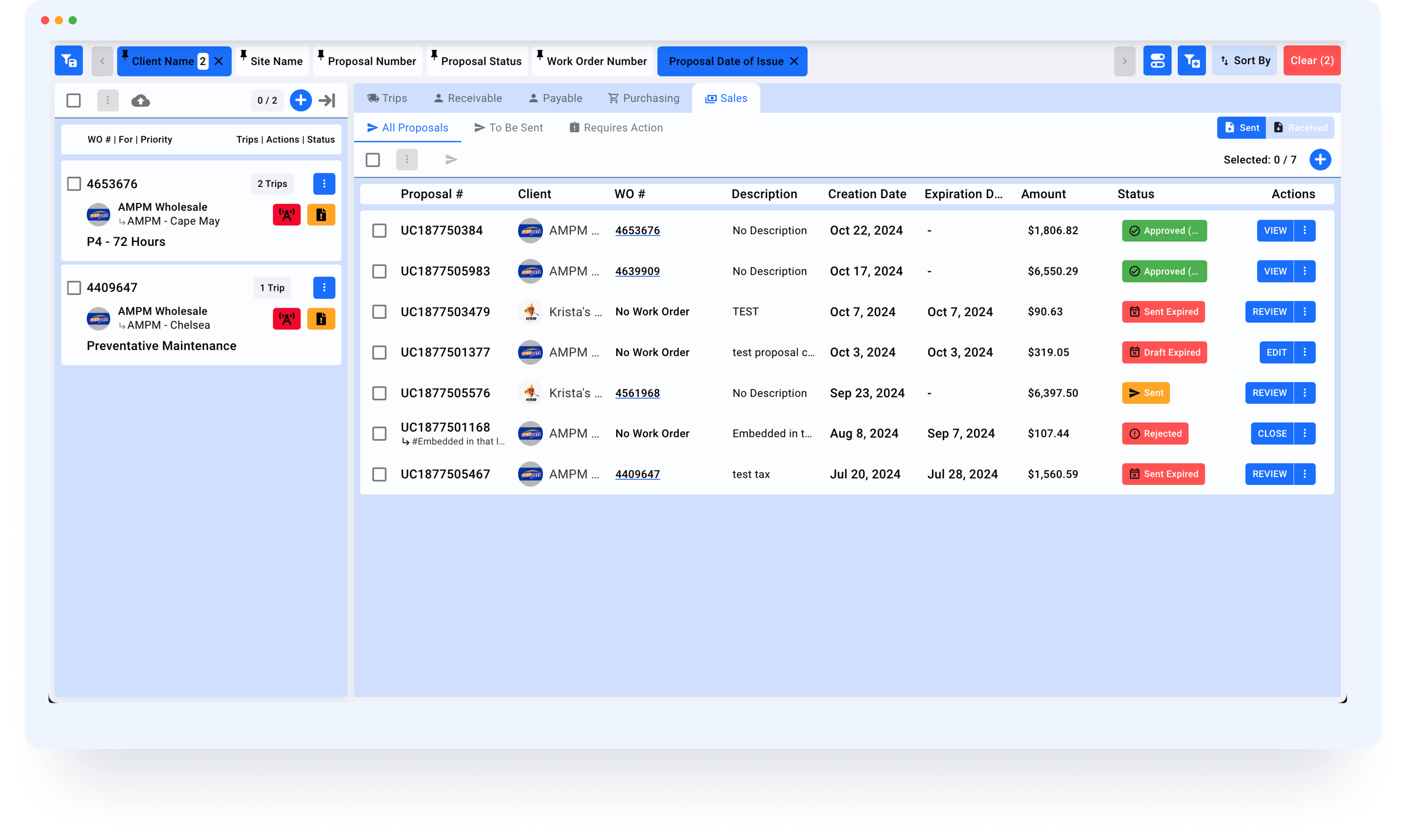
Task: Click Sent Expired badge for UC1877505467
Action: [1163, 474]
